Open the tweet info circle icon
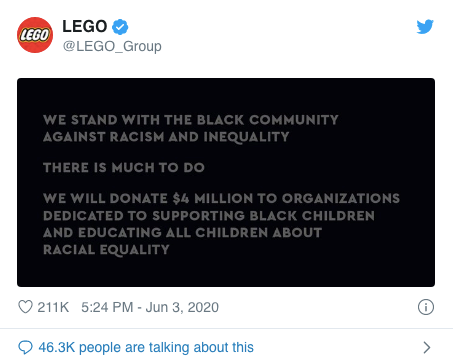Image resolution: width=453 pixels, height=362 pixels. (426, 307)
